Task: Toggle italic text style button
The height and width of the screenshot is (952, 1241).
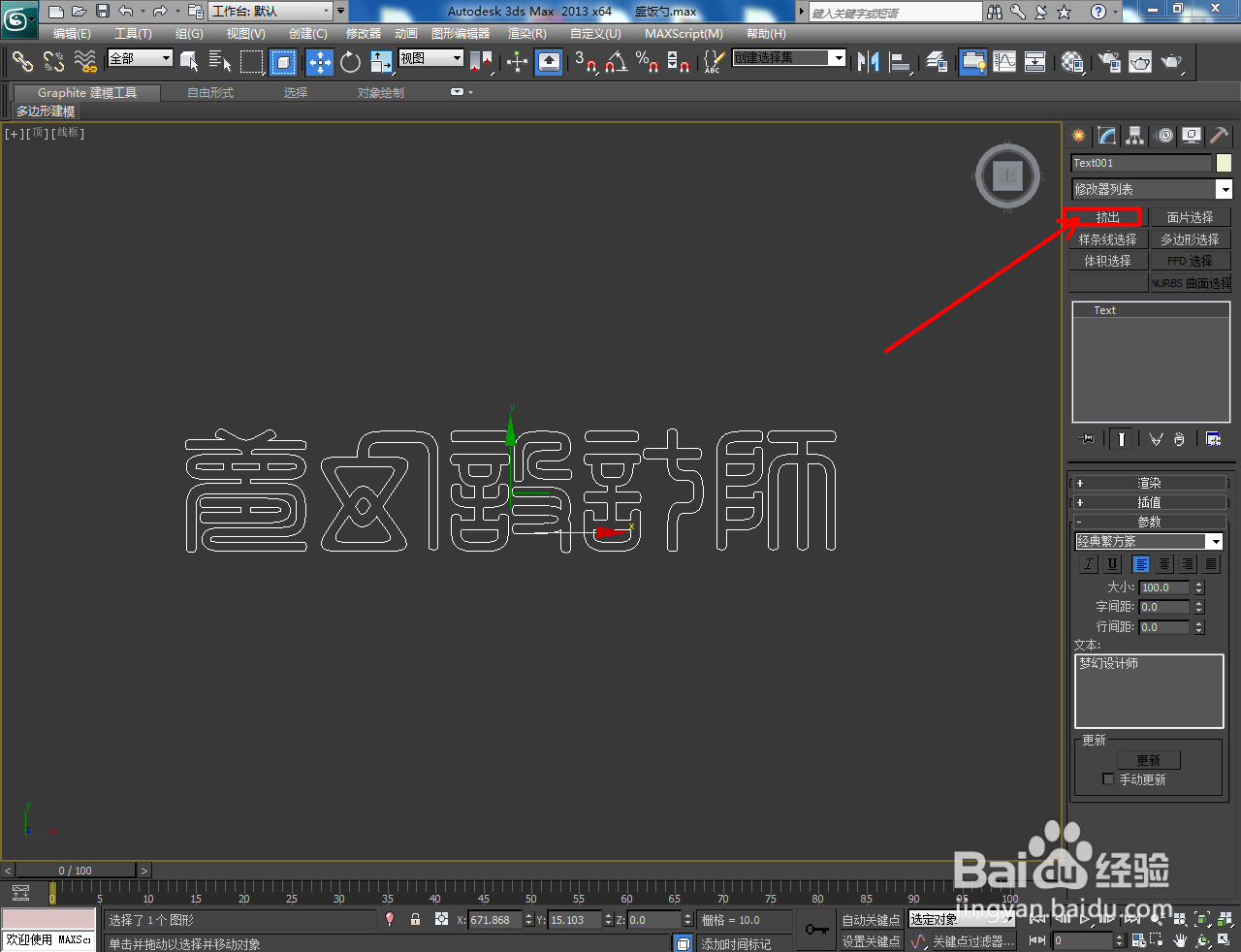Action: pyautogui.click(x=1089, y=564)
